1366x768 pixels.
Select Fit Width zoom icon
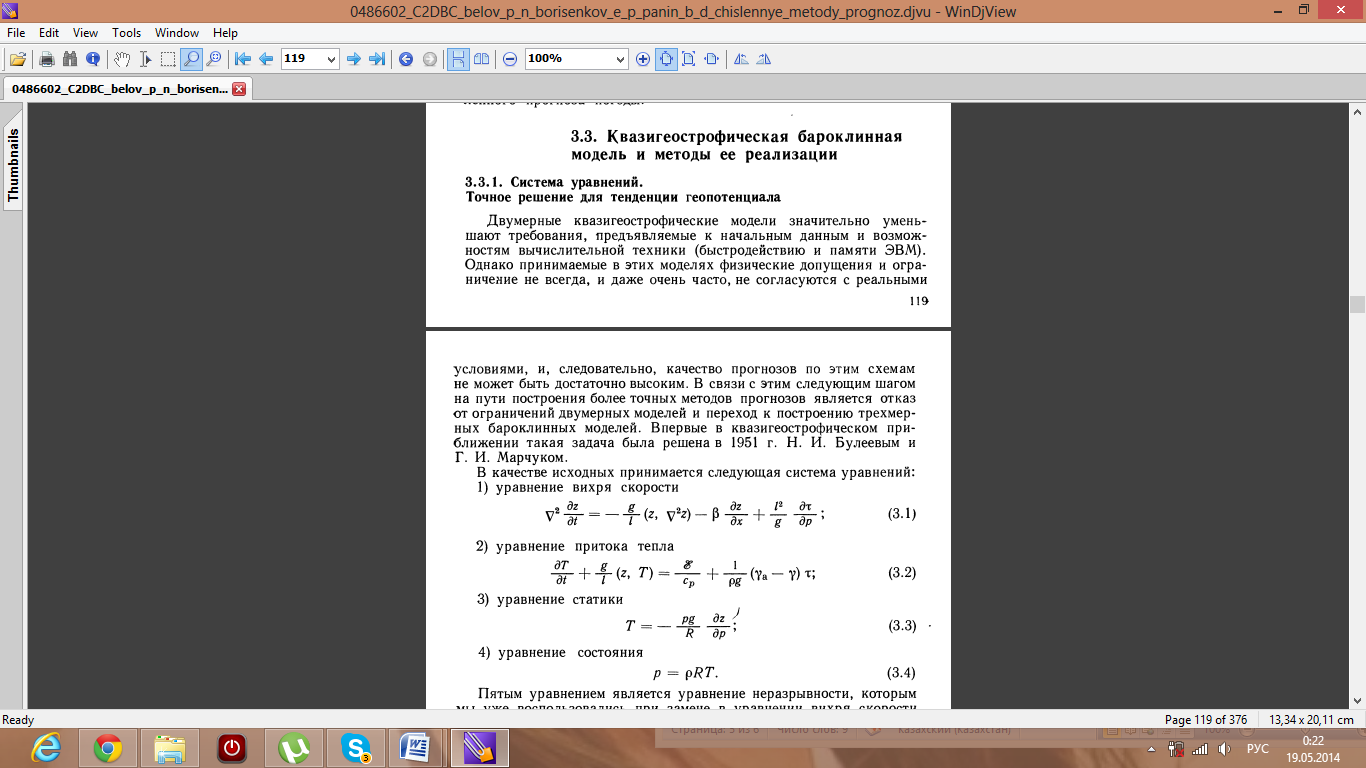(x=712, y=59)
